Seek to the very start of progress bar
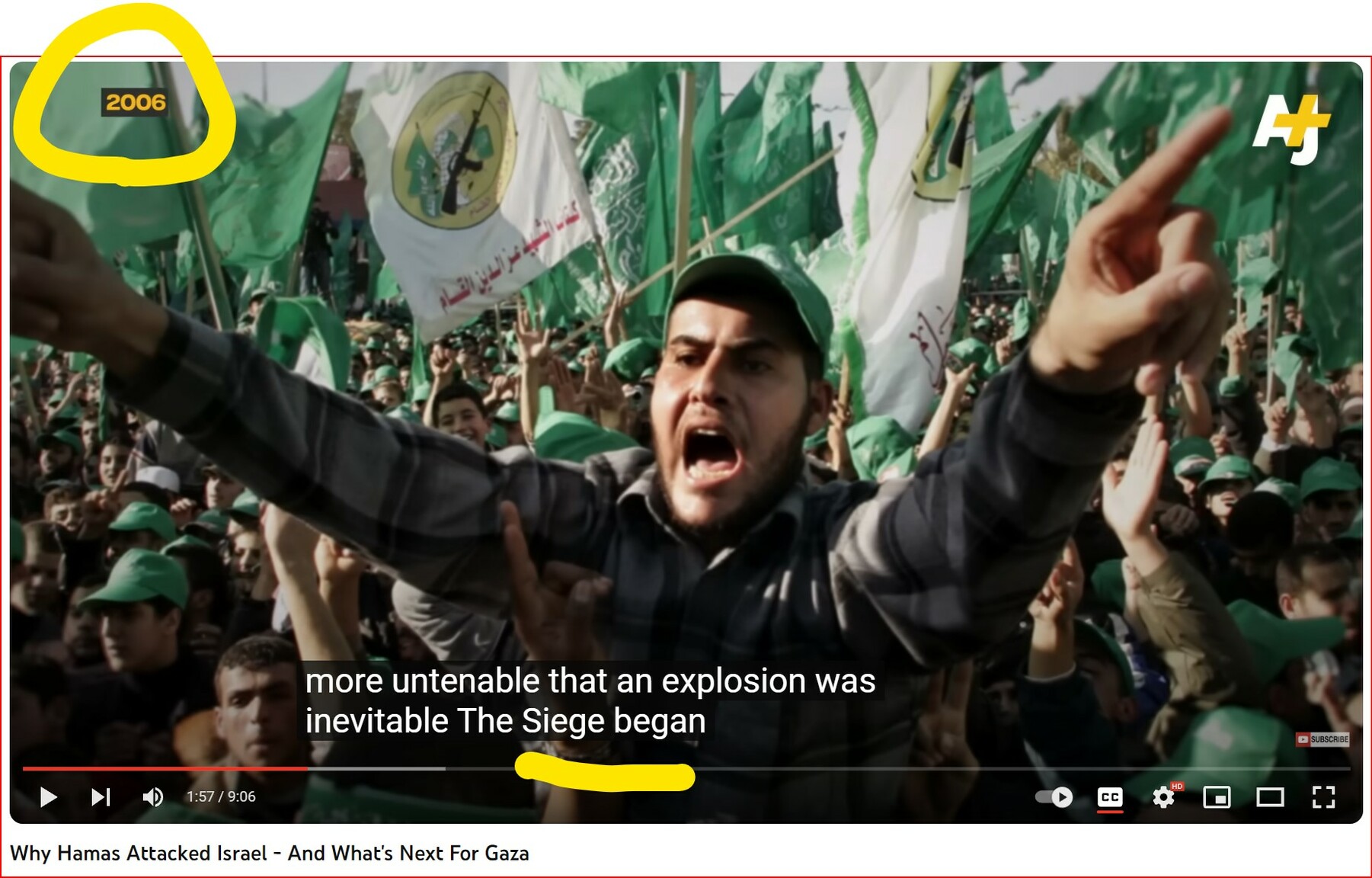1372x878 pixels. (24, 768)
